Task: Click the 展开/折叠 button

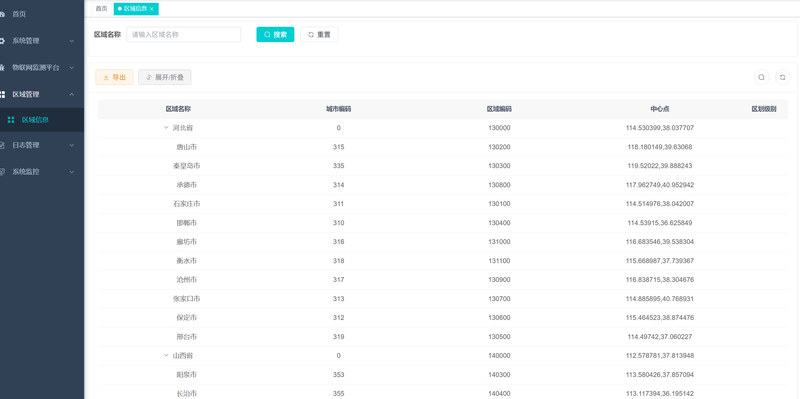Action: (x=165, y=78)
